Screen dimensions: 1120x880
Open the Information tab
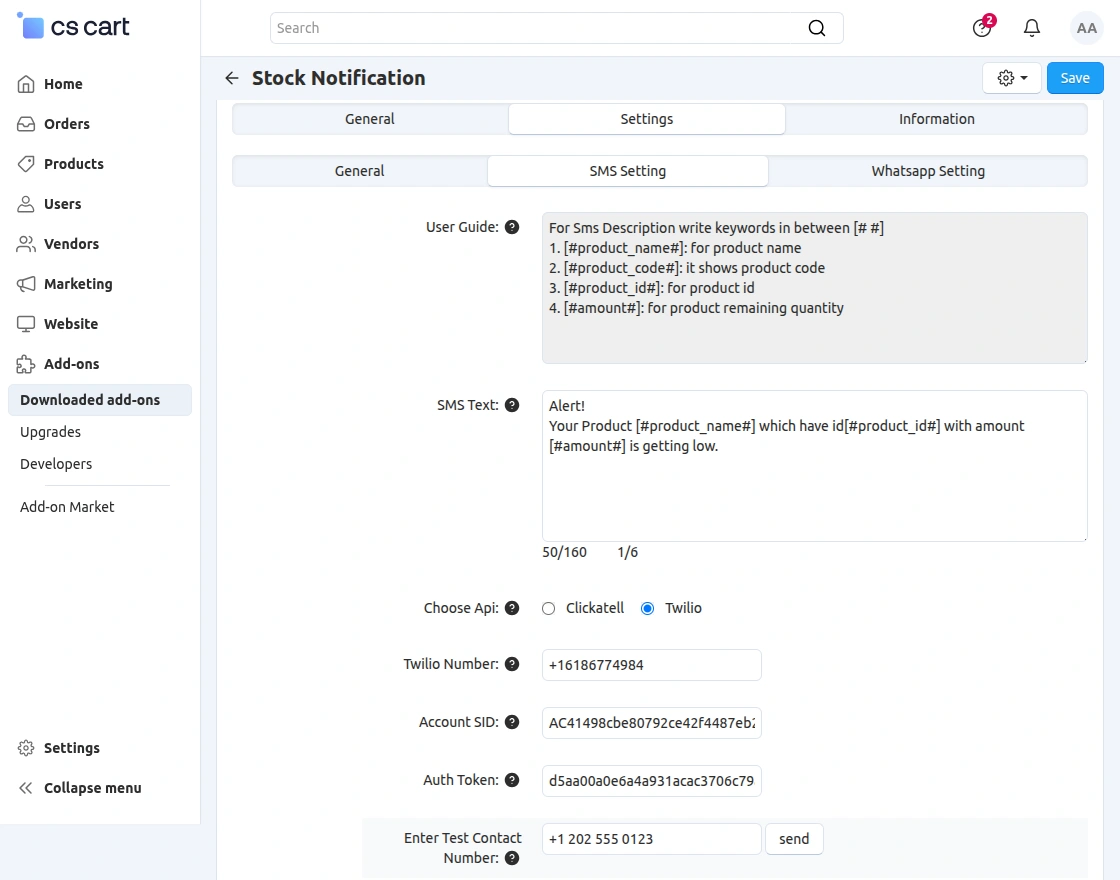tap(936, 119)
